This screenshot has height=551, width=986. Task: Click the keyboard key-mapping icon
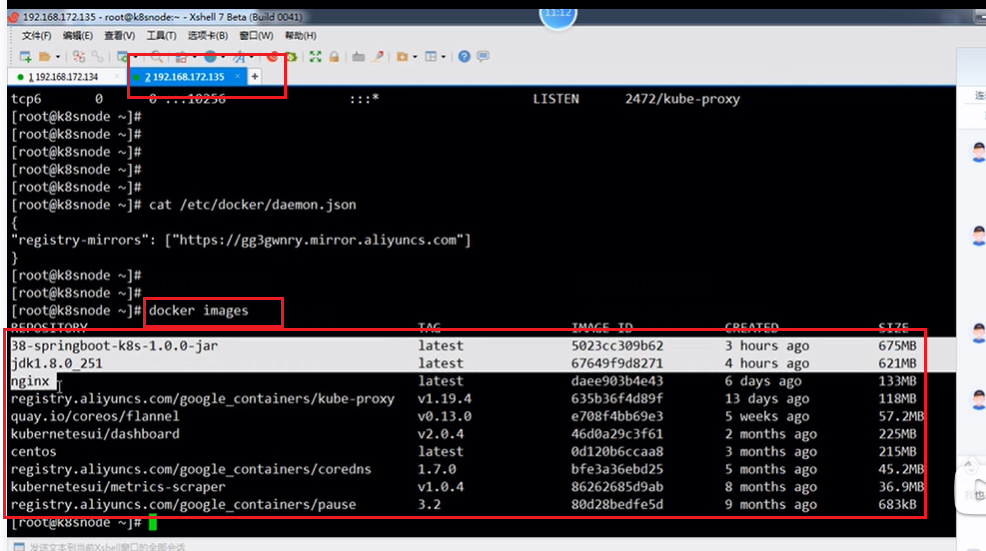coord(358,57)
